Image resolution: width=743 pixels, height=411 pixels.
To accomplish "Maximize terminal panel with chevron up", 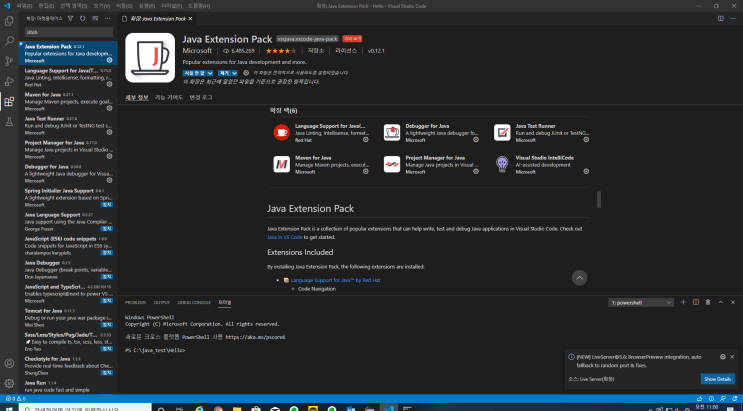I will click(720, 302).
